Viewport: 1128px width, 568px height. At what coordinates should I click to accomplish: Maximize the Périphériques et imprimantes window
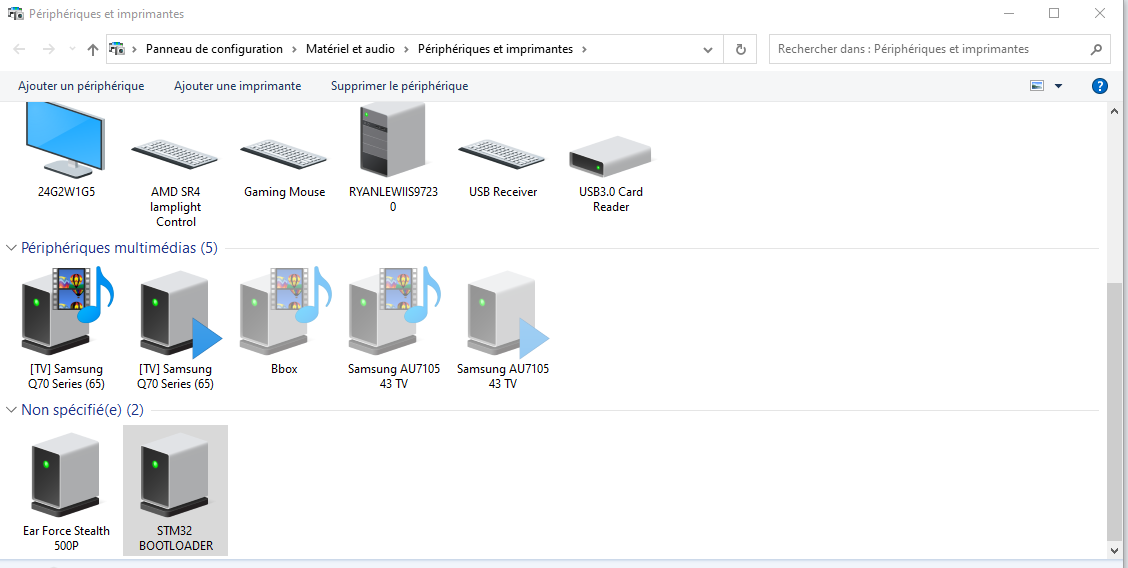(x=1054, y=13)
